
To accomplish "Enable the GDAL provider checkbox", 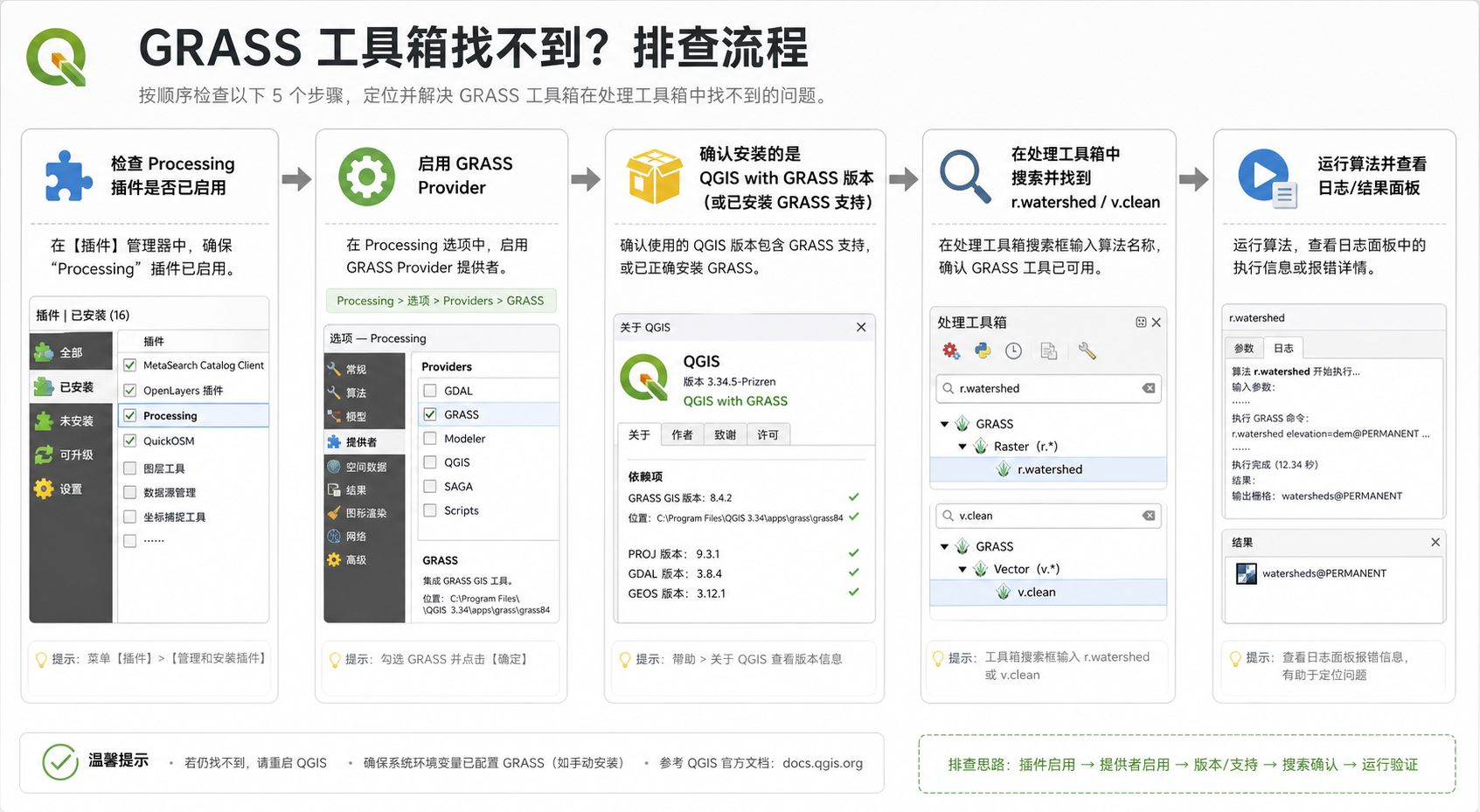I will pyautogui.click(x=429, y=391).
